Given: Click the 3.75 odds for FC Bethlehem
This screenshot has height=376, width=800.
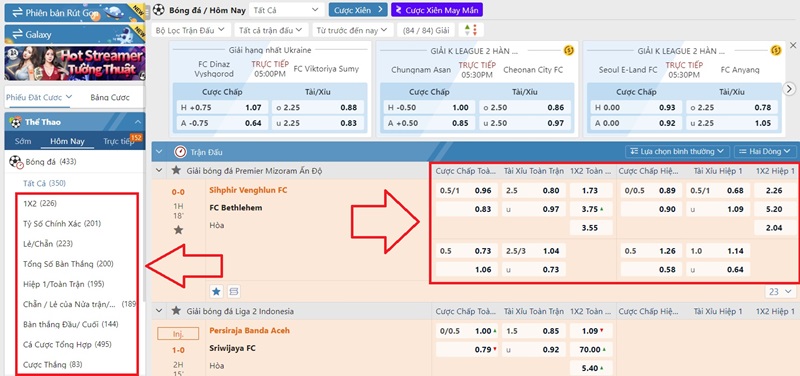Looking at the screenshot, I should click(591, 208).
